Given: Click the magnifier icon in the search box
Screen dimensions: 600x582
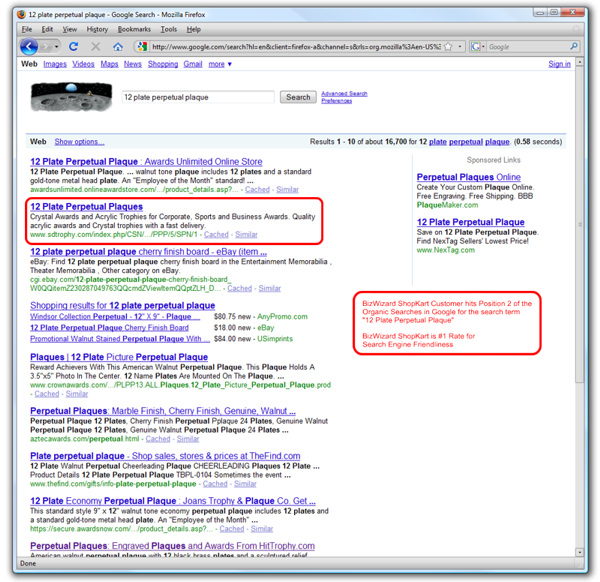Looking at the screenshot, I should (x=574, y=46).
